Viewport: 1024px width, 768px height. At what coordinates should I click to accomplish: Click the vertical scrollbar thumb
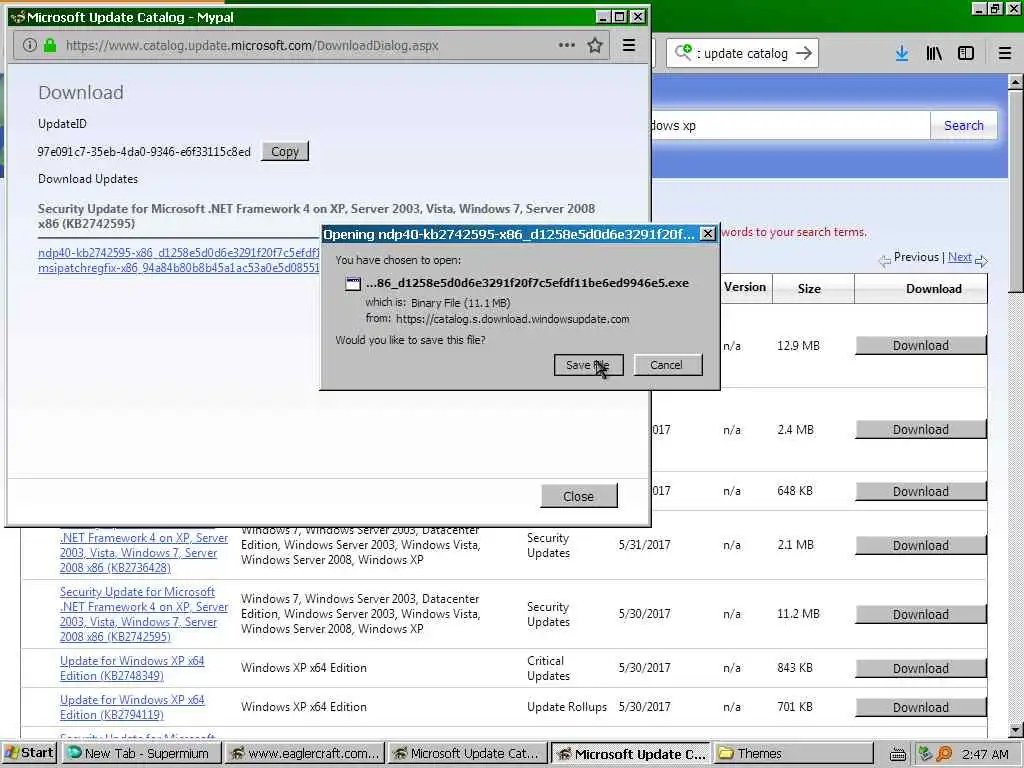(1015, 191)
